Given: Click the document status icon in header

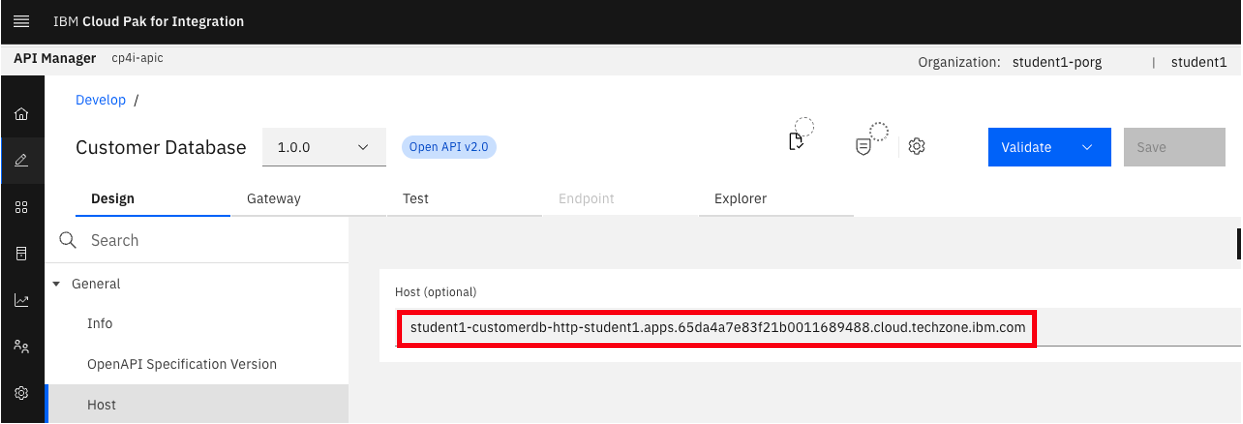Looking at the screenshot, I should [x=797, y=141].
